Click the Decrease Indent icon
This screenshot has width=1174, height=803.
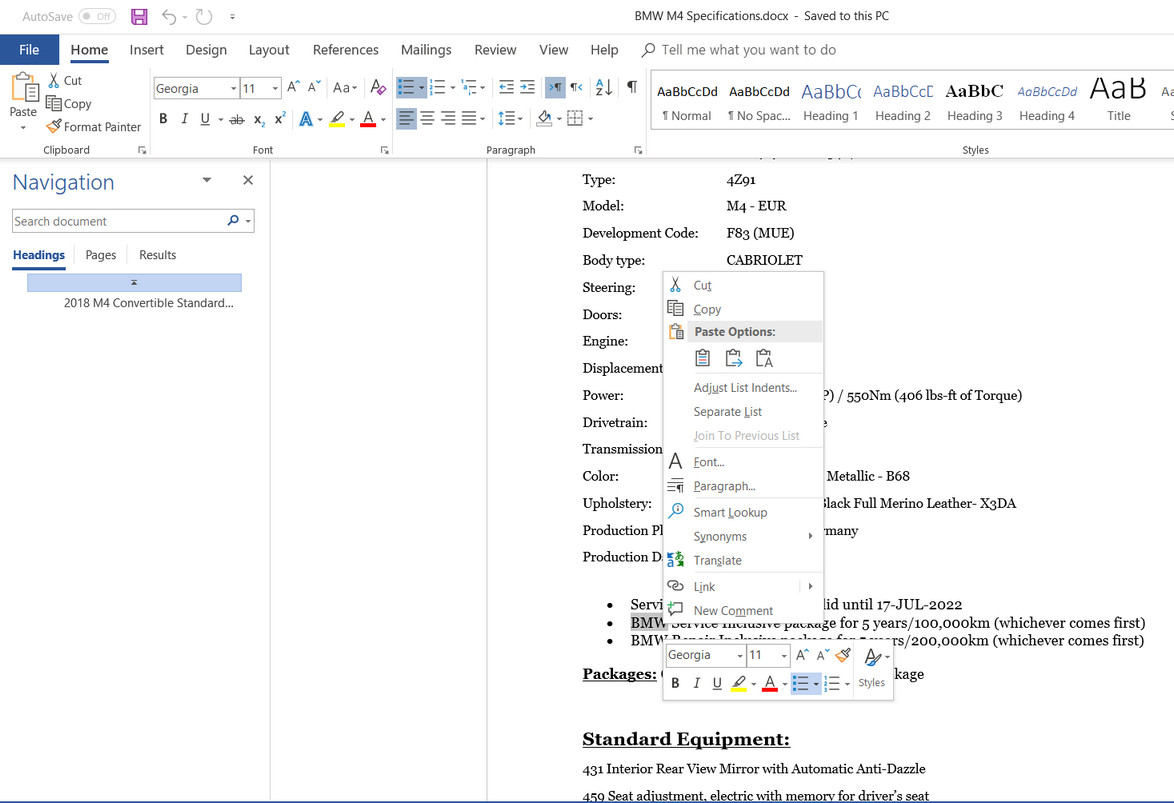coord(506,88)
